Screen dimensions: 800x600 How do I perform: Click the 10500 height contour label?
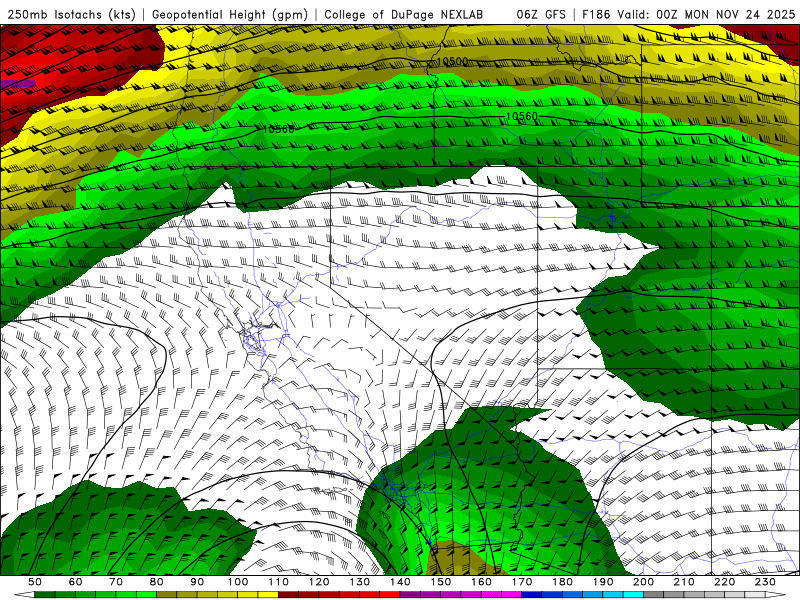point(453,61)
